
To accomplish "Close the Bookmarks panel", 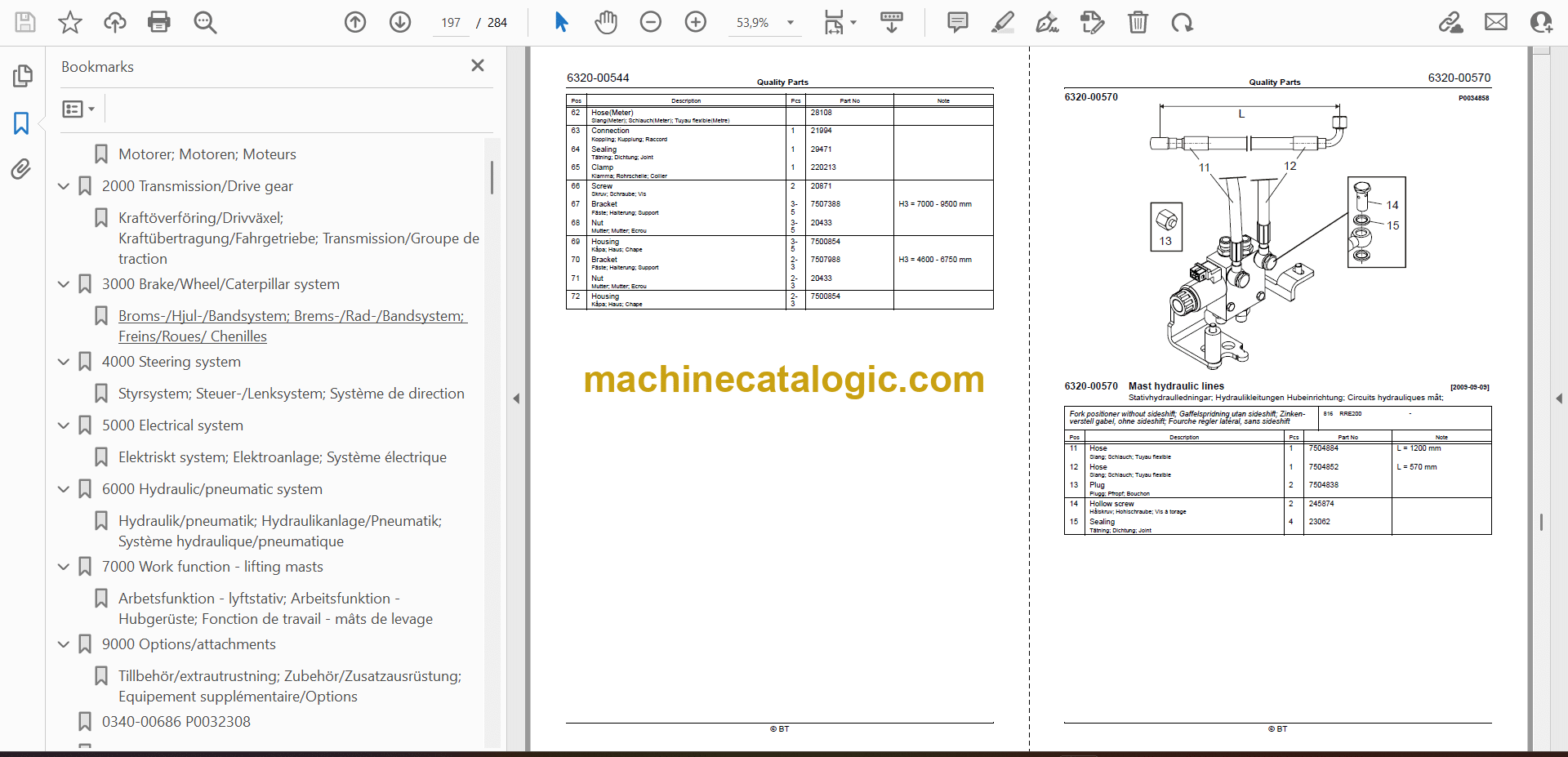I will (x=478, y=65).
